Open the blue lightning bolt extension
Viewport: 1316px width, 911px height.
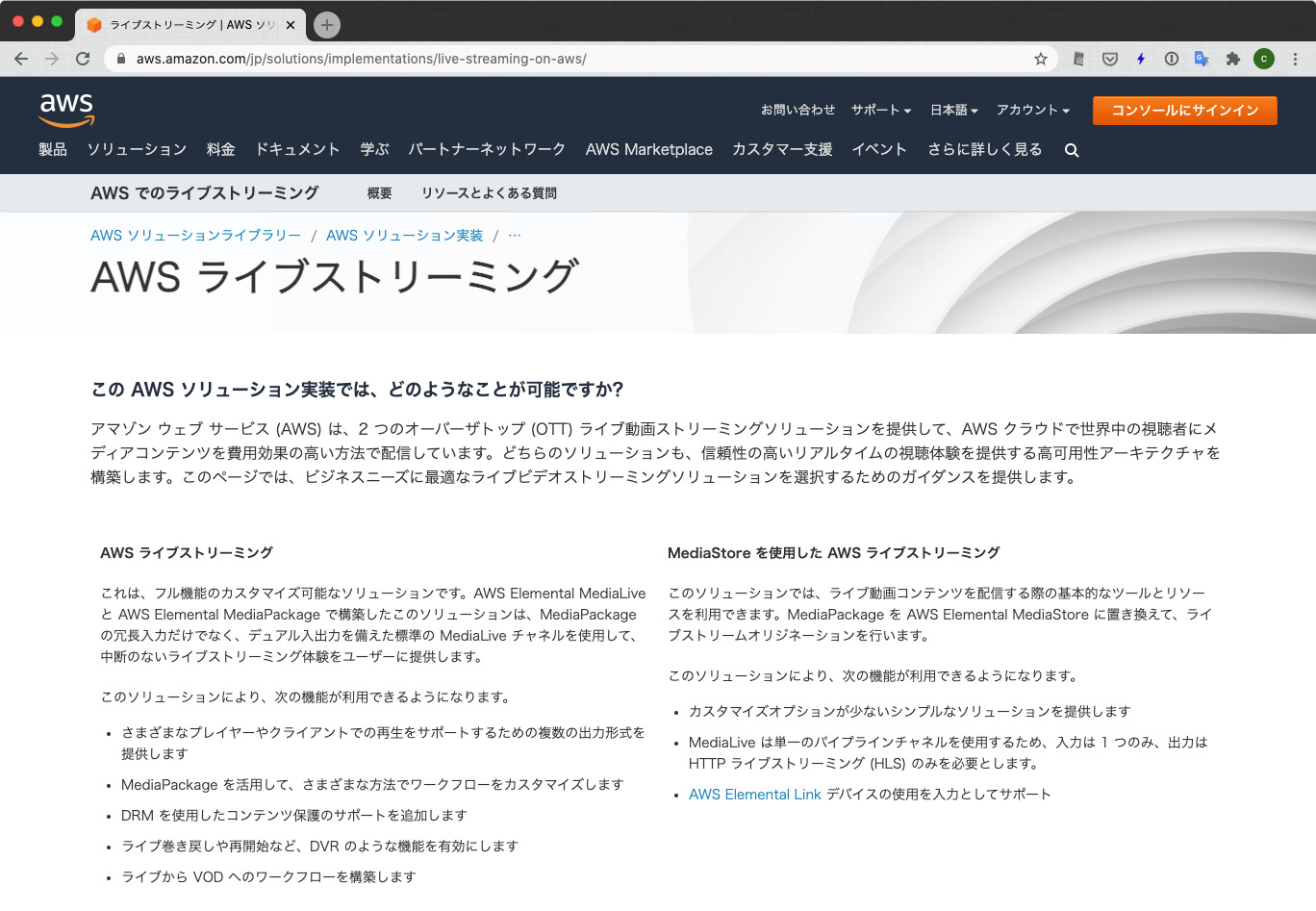[1141, 59]
